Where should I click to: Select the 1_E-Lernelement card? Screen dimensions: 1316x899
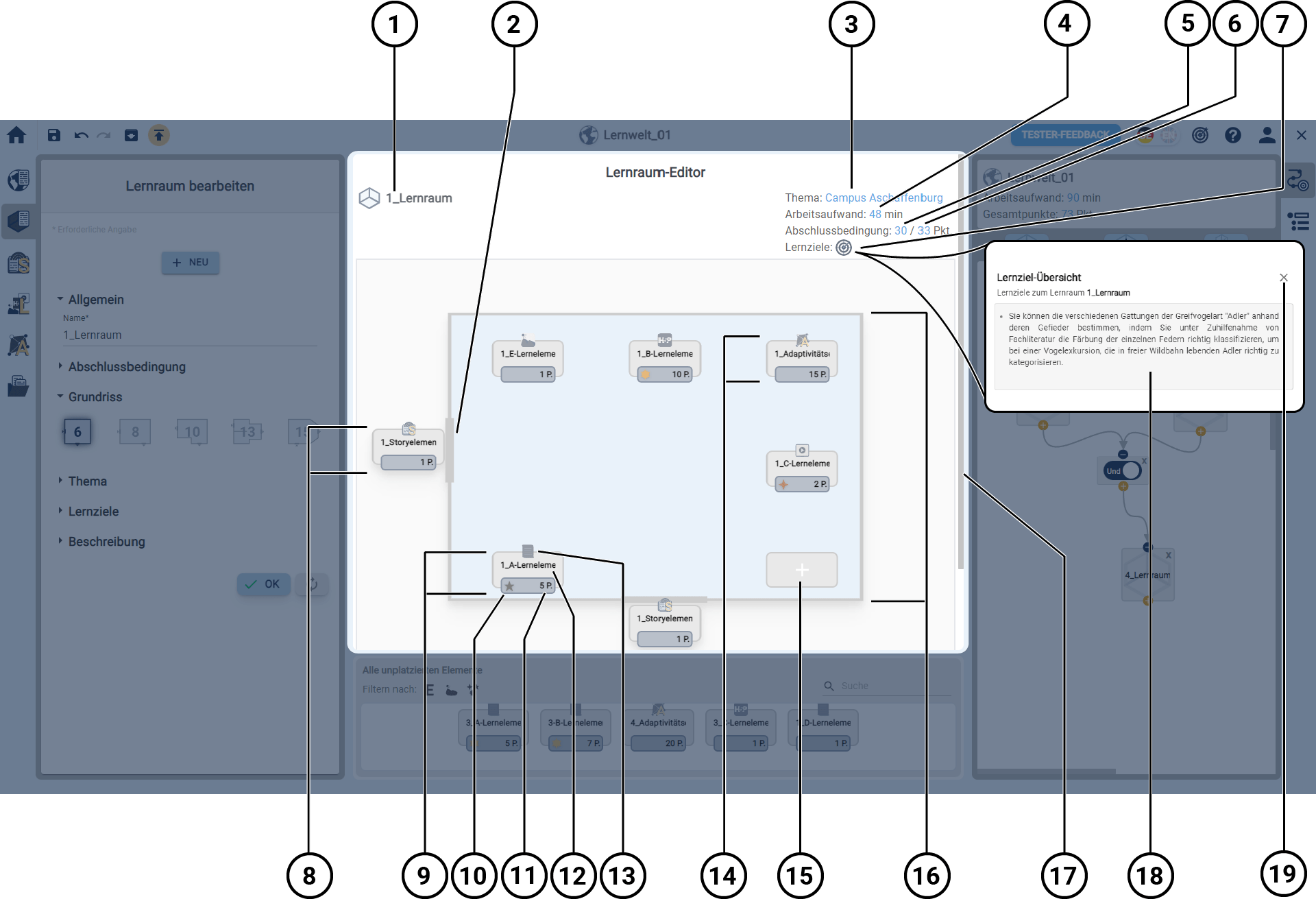coord(528,358)
